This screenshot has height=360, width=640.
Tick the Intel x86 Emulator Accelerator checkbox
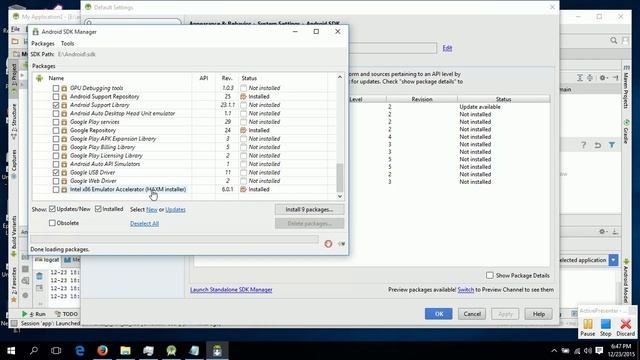56,189
